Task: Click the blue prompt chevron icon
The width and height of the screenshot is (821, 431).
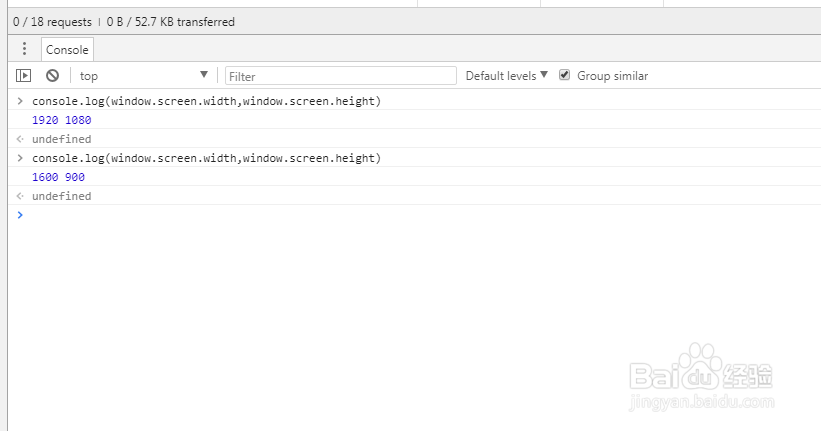Action: tap(19, 215)
